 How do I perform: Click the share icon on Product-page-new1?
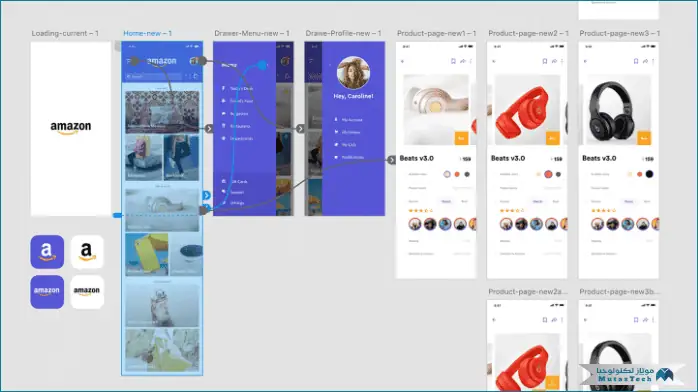pyautogui.click(x=463, y=61)
